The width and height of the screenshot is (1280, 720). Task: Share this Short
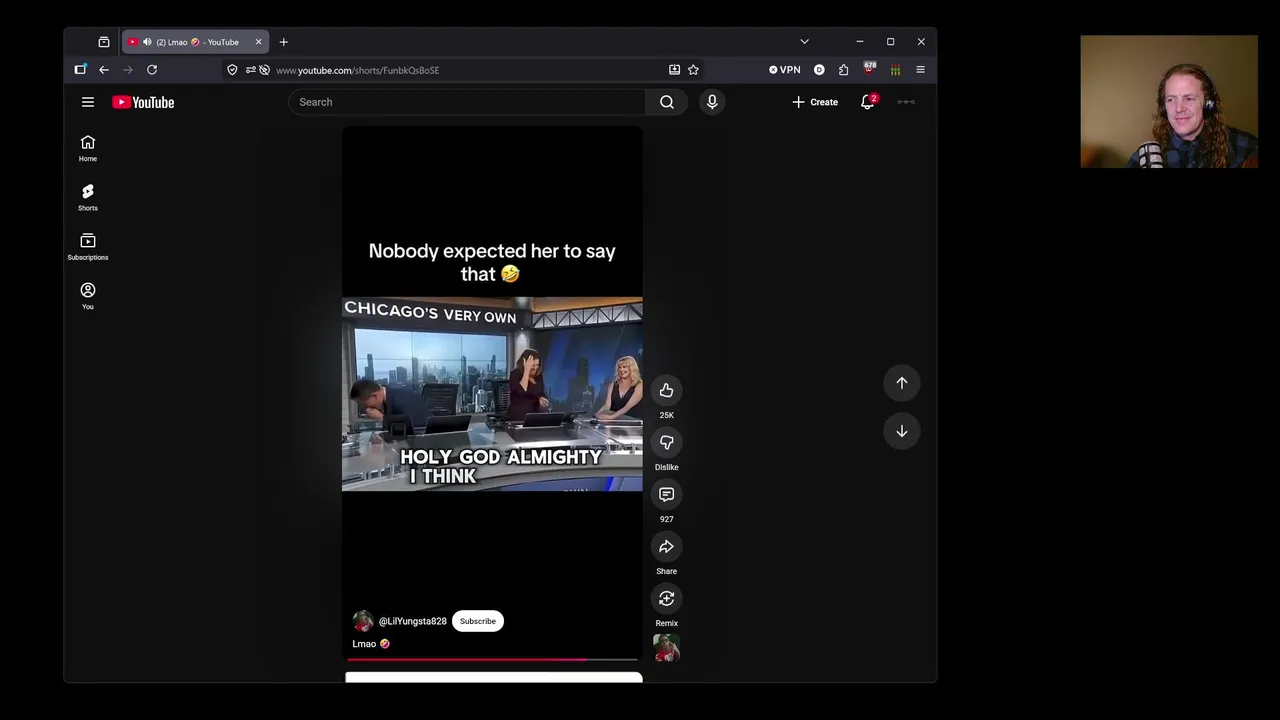coord(667,547)
